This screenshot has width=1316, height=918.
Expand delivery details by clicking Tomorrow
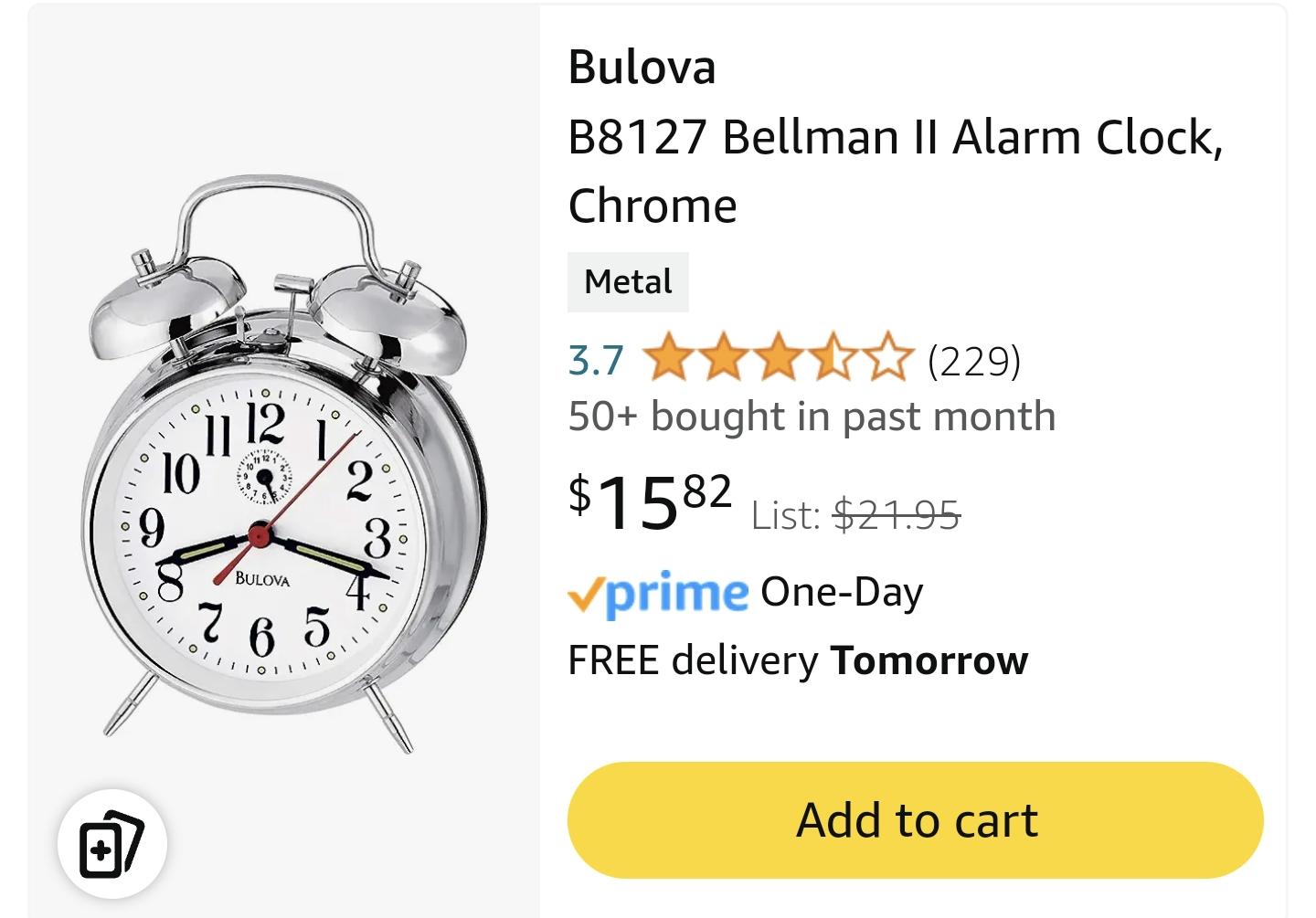click(929, 659)
